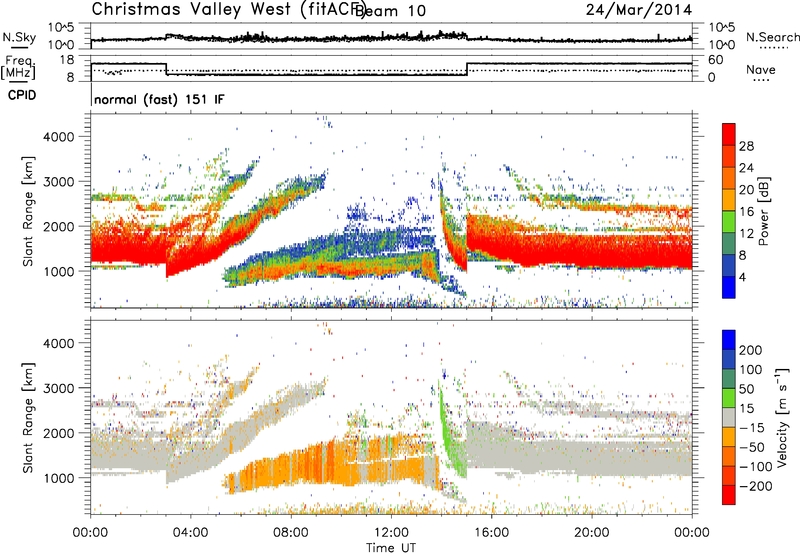Click the 'N.Search' legend label
The height and width of the screenshot is (554, 800).
pyautogui.click(x=772, y=37)
